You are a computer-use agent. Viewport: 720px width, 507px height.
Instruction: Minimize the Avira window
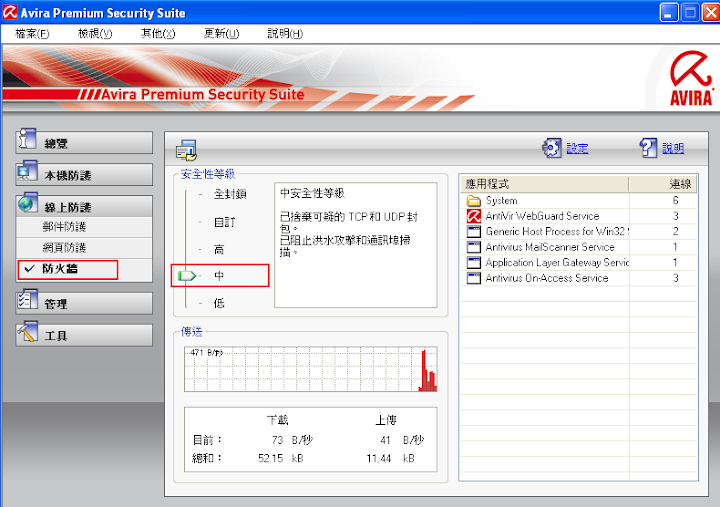(669, 12)
